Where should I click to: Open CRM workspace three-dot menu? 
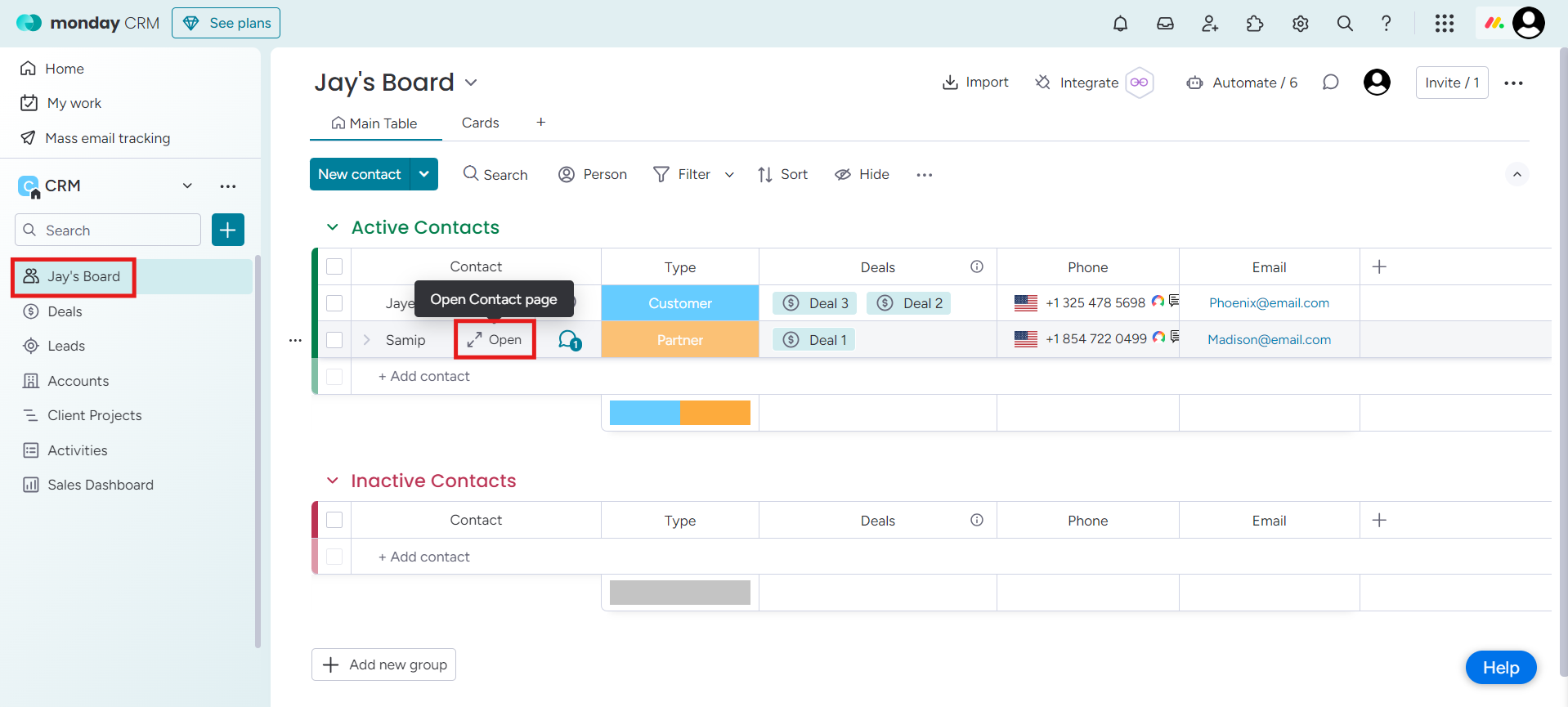click(228, 186)
